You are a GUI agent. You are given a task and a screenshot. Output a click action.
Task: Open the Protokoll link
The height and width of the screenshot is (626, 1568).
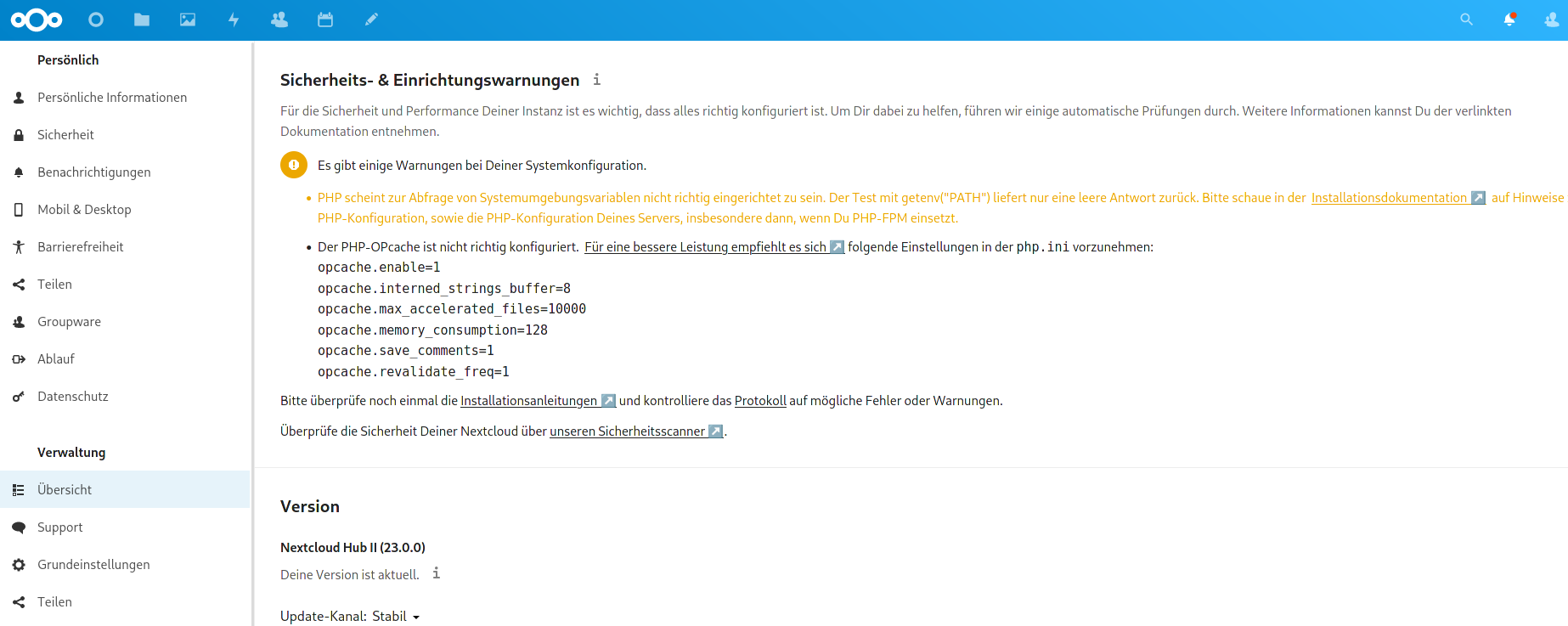click(760, 401)
